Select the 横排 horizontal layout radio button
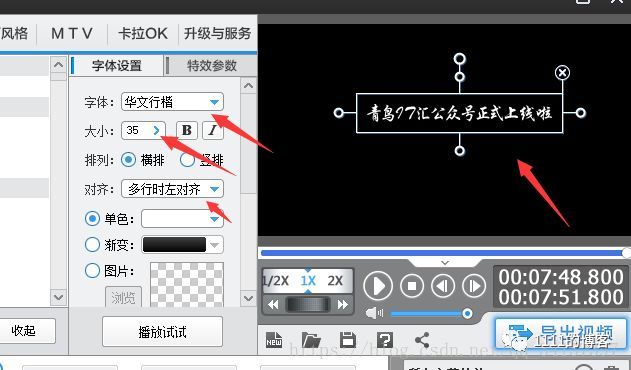The width and height of the screenshot is (631, 370). (x=128, y=160)
